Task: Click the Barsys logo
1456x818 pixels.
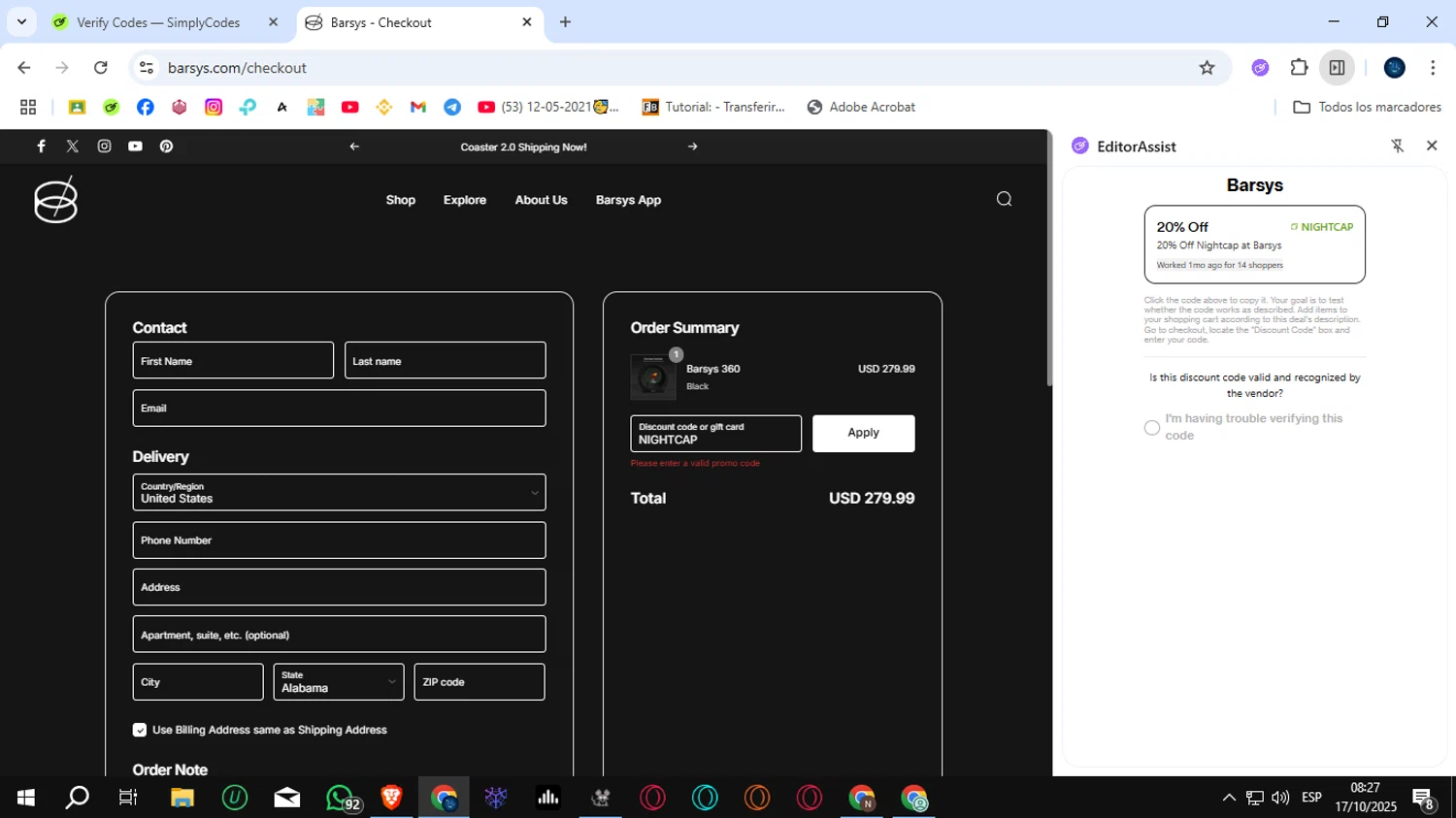Action: click(55, 200)
